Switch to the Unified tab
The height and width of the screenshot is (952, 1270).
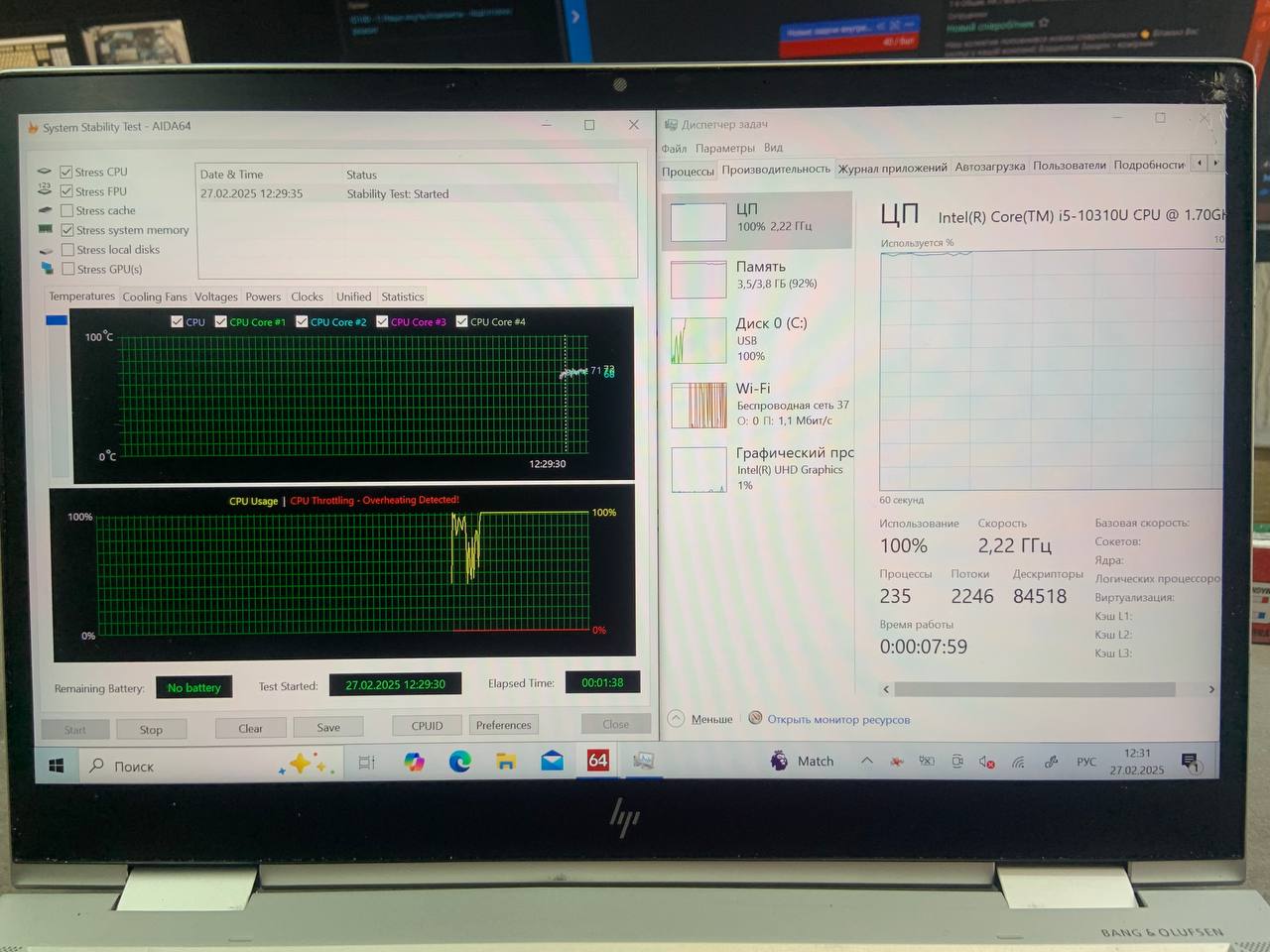click(353, 297)
